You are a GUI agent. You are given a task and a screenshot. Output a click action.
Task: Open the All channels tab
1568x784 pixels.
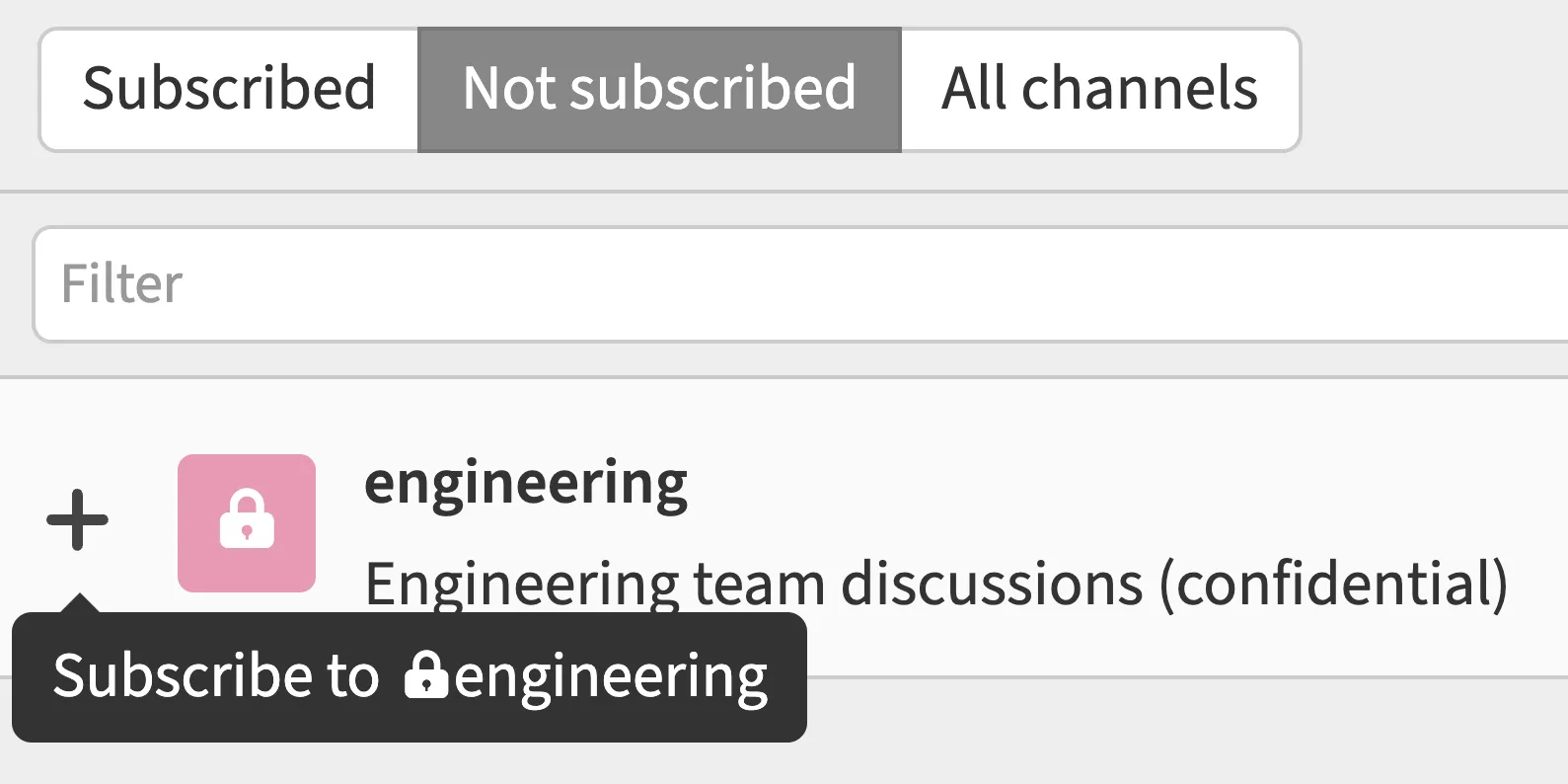tap(1099, 89)
